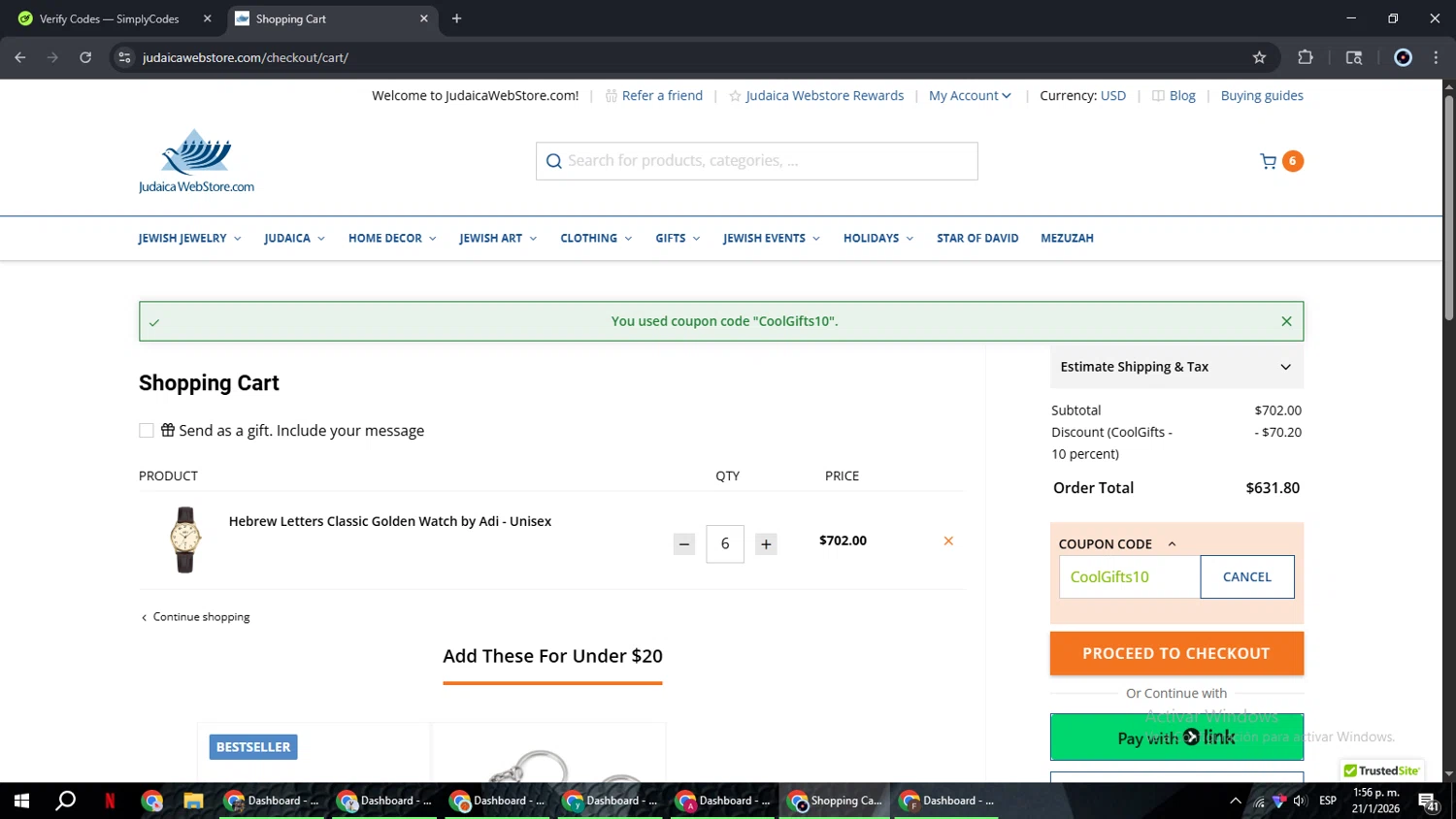Screen dimensions: 1456x819
Task: Expand the Judaica menu
Action: [x=294, y=238]
